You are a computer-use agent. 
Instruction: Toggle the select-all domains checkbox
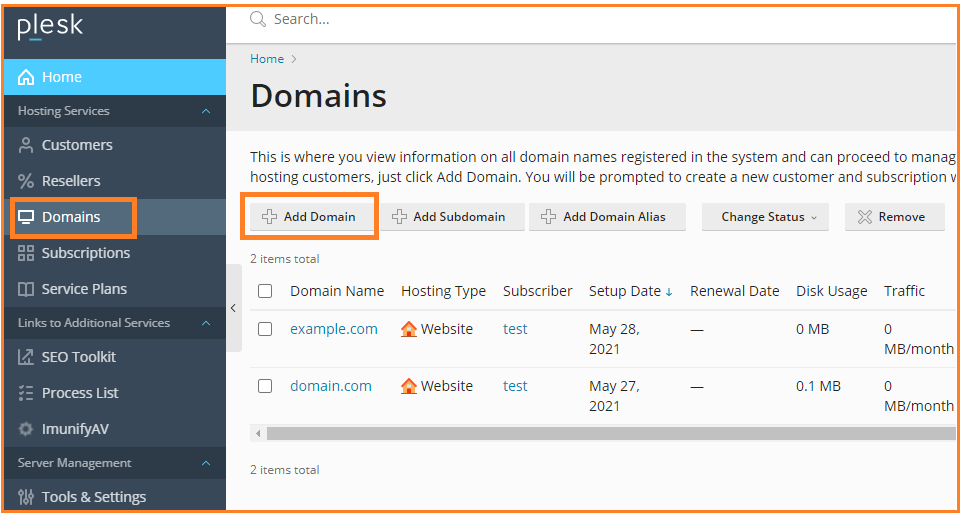coord(265,291)
